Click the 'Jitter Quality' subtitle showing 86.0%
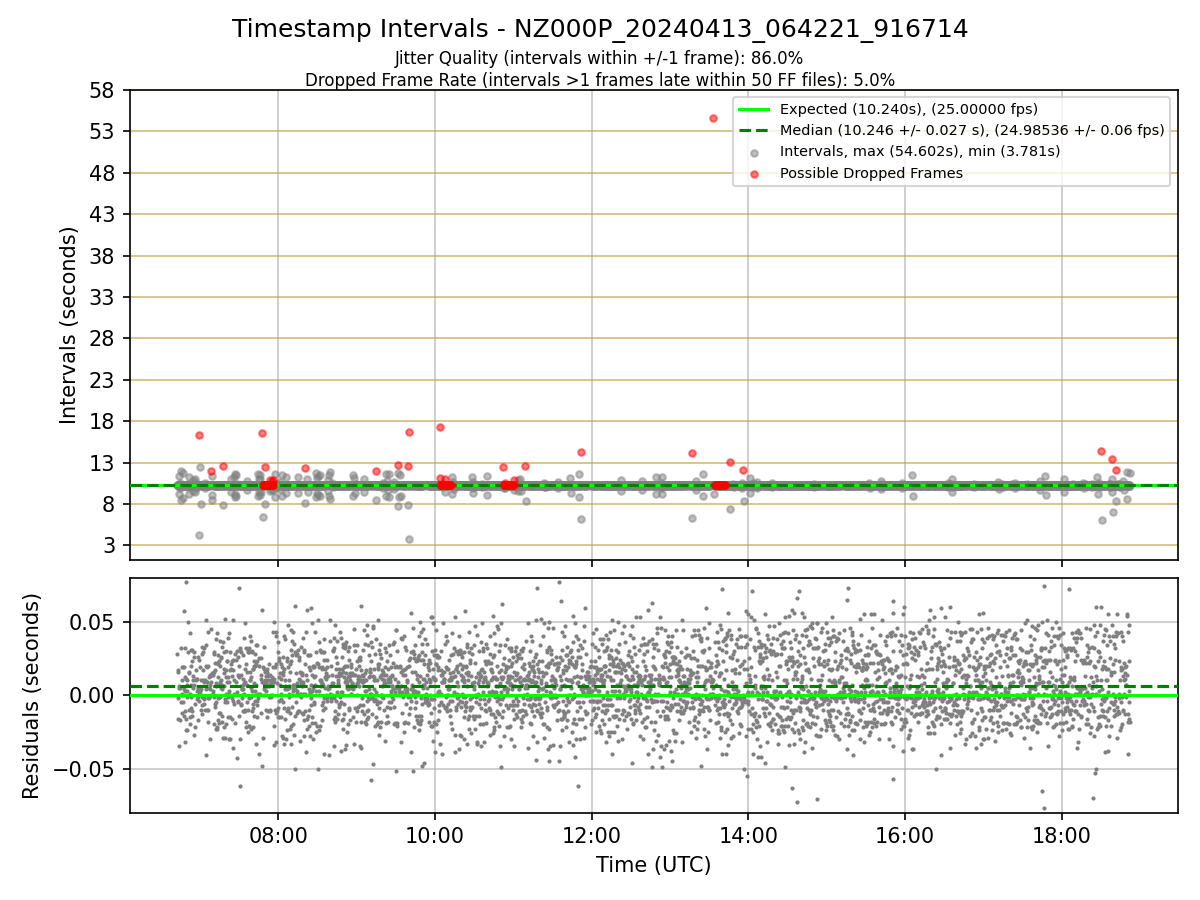Image resolution: width=1200 pixels, height=900 pixels. 599,58
